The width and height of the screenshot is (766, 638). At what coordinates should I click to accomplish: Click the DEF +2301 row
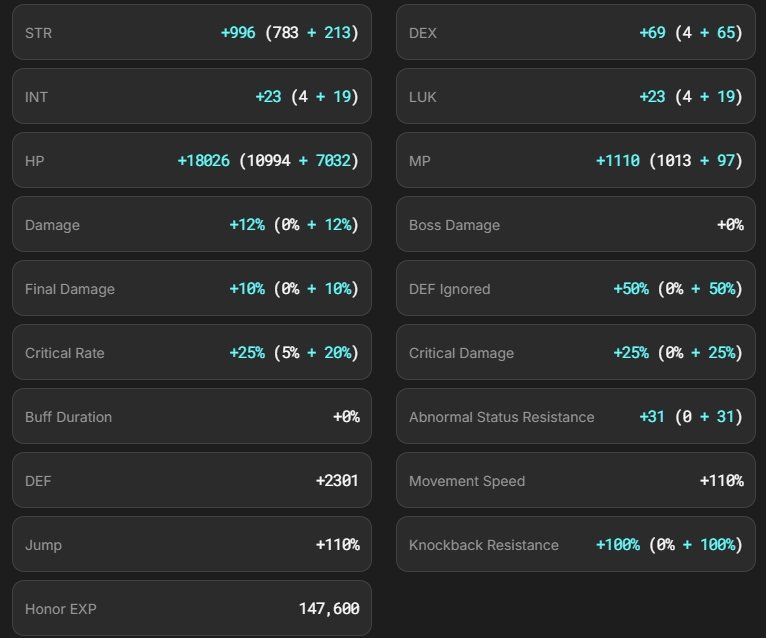[x=191, y=481]
